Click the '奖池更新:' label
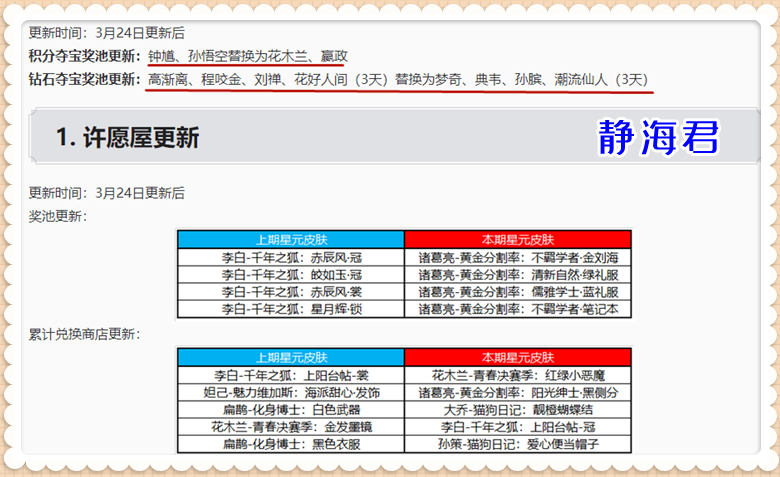780x477 pixels. 58,216
